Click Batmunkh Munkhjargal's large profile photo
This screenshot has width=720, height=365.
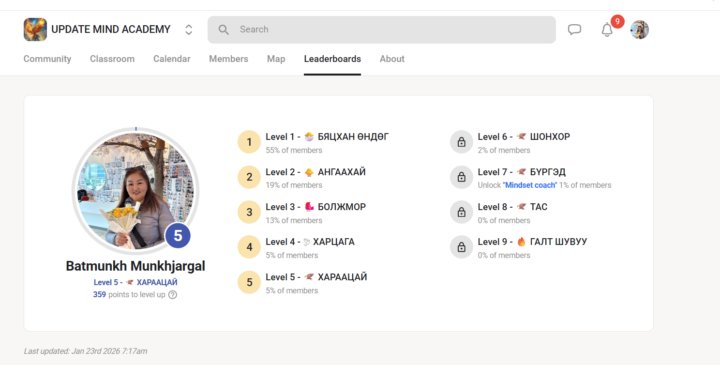(135, 191)
